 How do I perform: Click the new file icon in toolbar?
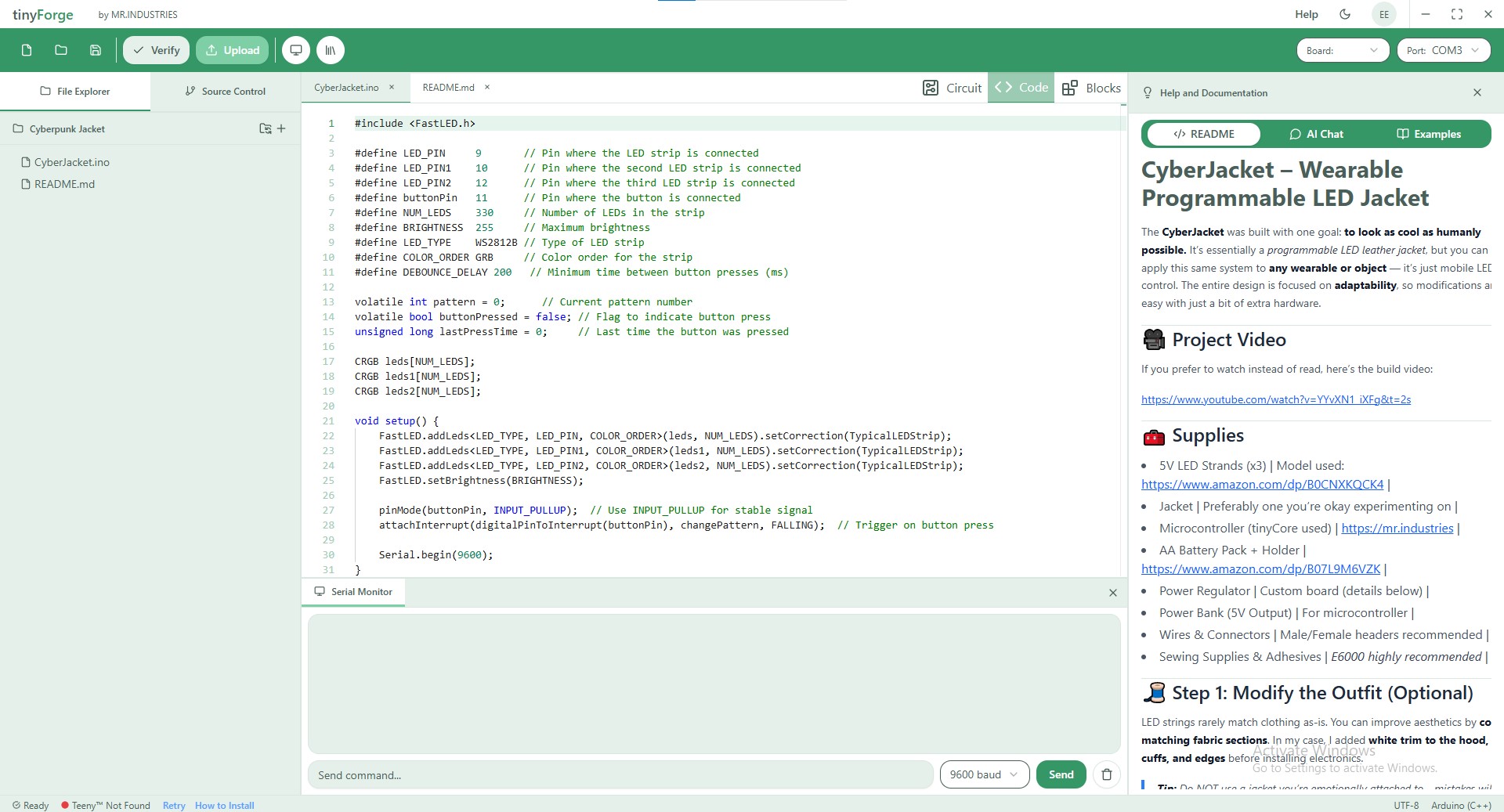click(x=27, y=50)
